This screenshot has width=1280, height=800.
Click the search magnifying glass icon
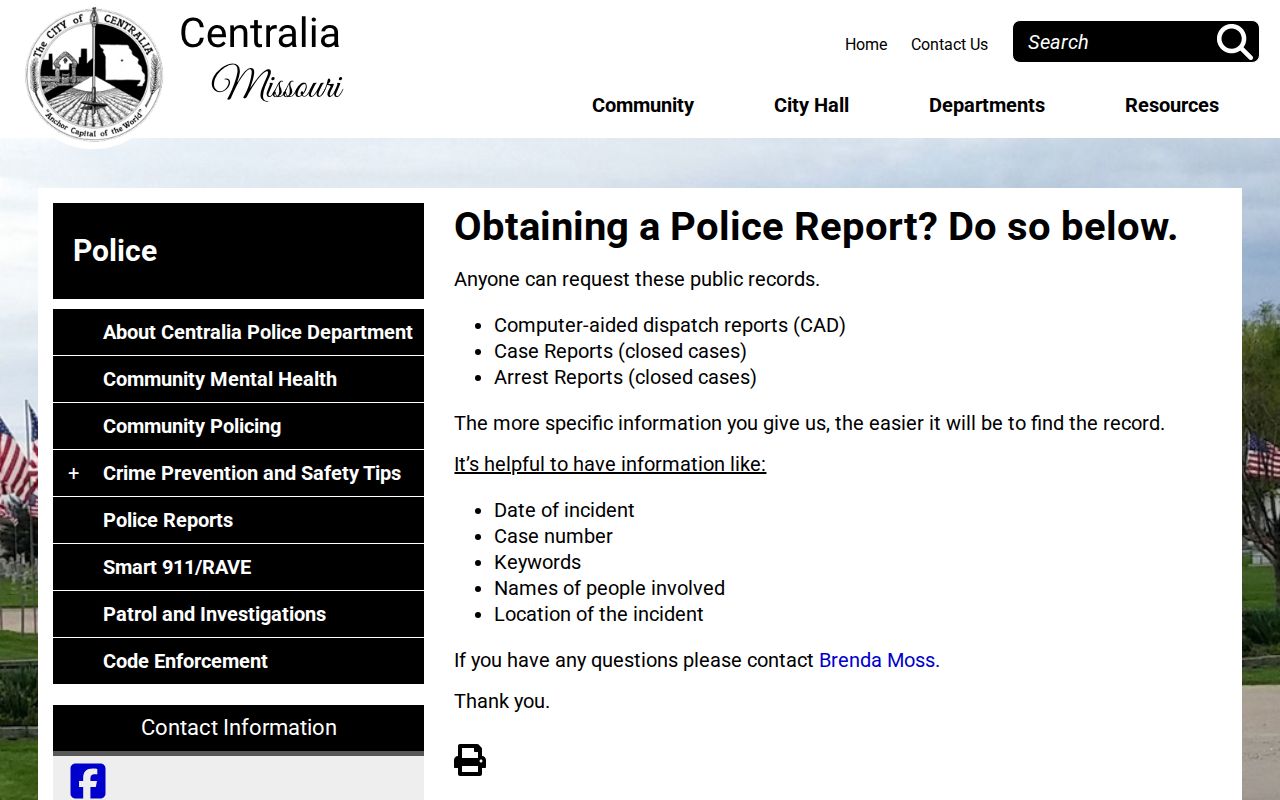[x=1235, y=42]
